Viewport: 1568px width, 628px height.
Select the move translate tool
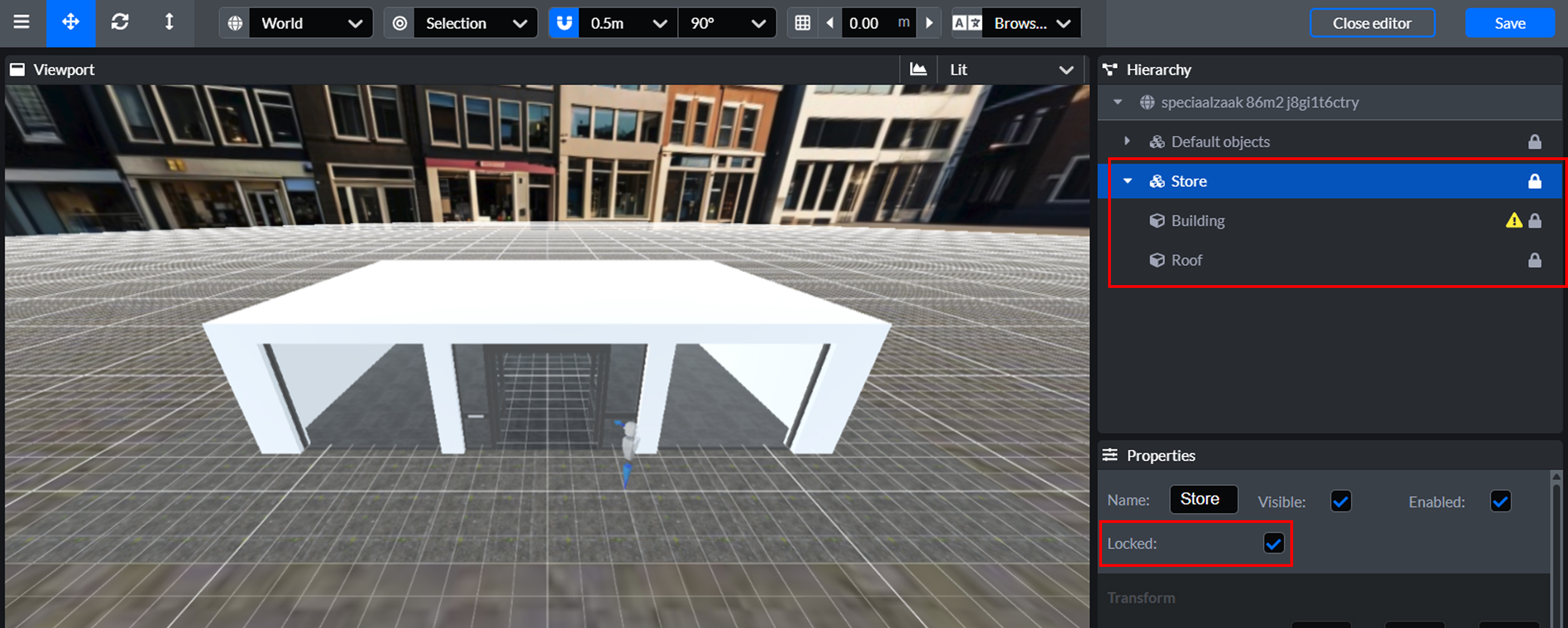(71, 23)
